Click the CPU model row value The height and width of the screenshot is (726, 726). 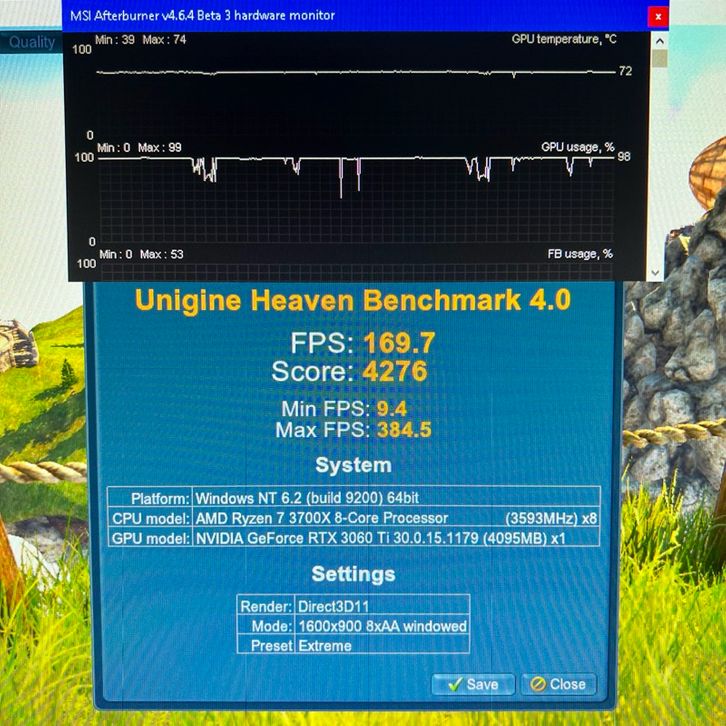point(396,518)
